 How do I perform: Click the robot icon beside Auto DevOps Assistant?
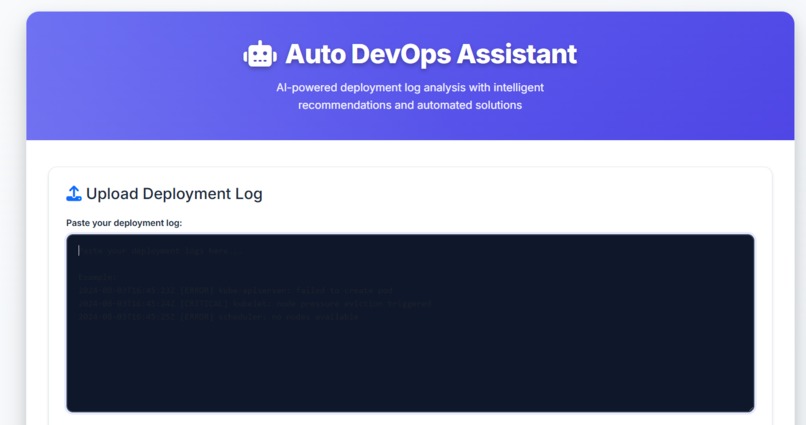tap(260, 54)
